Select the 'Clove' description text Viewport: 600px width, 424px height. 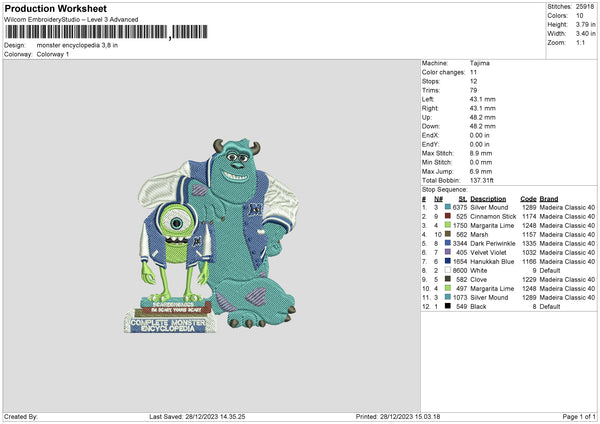479,279
